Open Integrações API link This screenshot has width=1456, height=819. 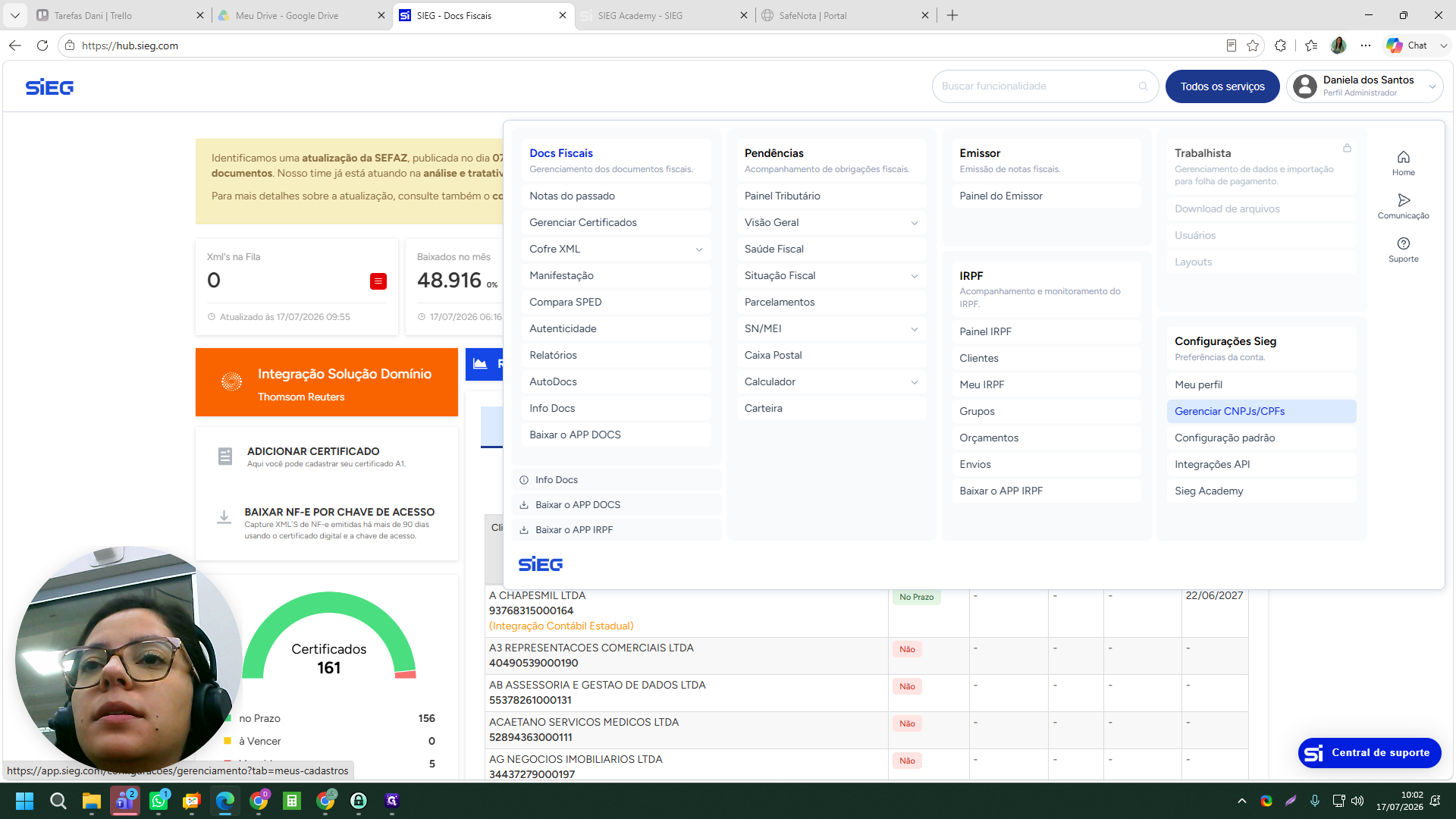coord(1261,465)
